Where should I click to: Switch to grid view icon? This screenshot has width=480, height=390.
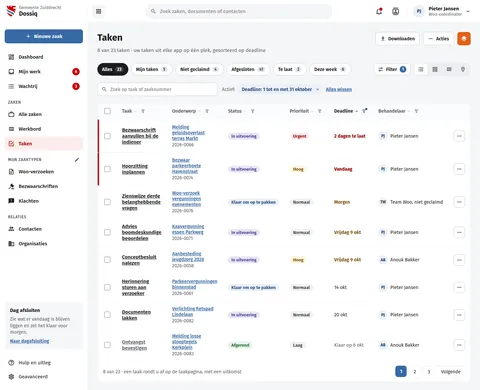click(x=435, y=69)
